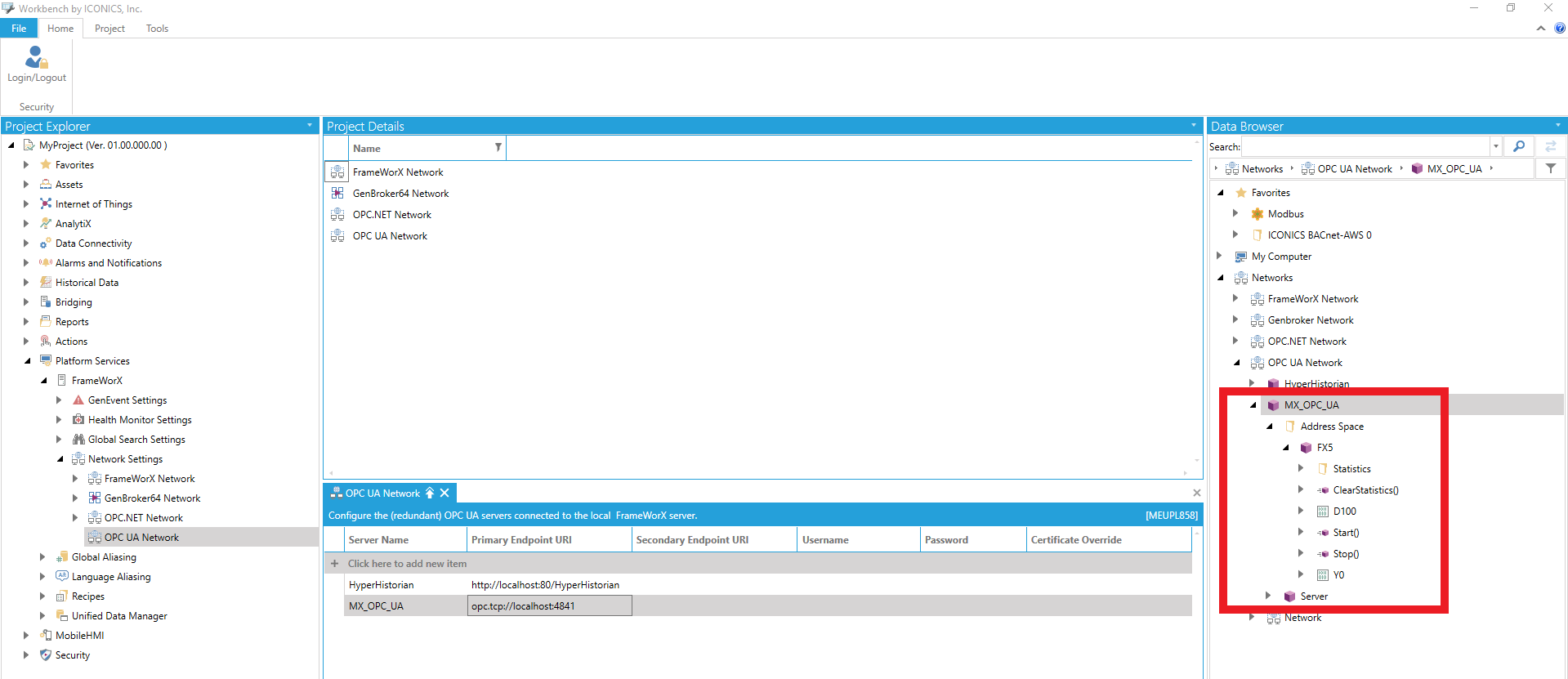Click the GenEvent Settings warning icon
The width and height of the screenshot is (1568, 679).
click(x=78, y=400)
